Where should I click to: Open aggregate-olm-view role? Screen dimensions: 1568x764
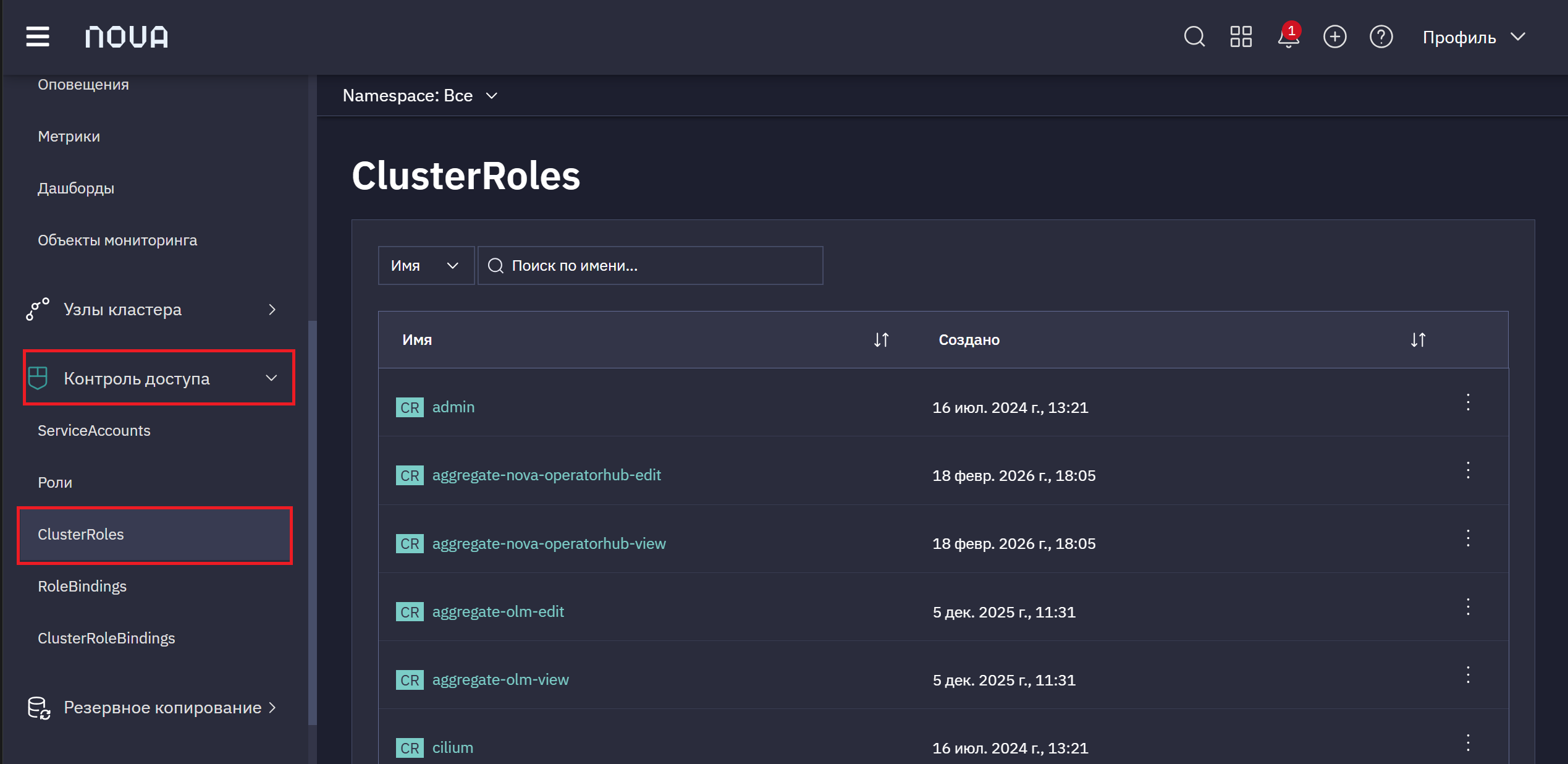500,680
